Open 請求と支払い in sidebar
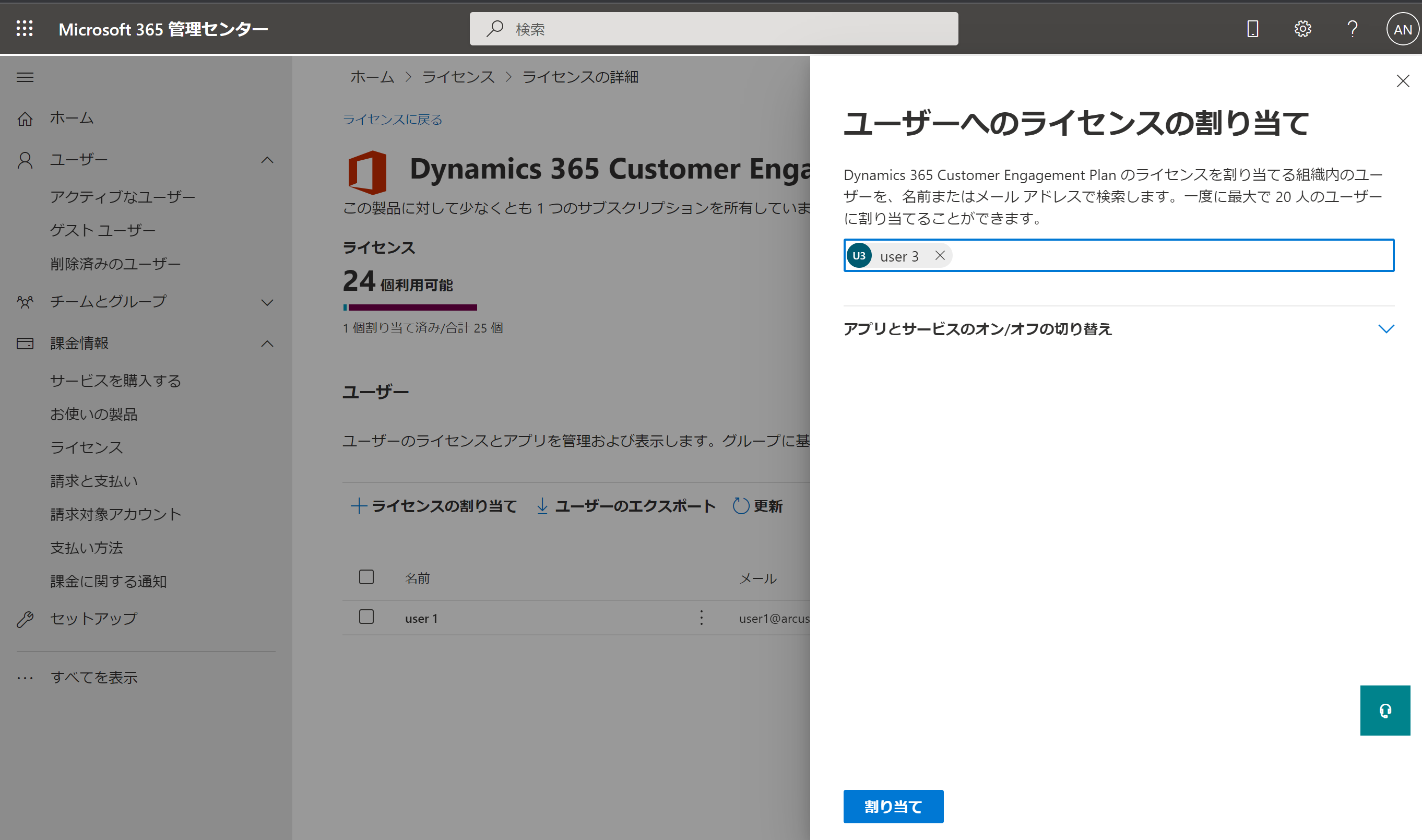 pyautogui.click(x=94, y=481)
